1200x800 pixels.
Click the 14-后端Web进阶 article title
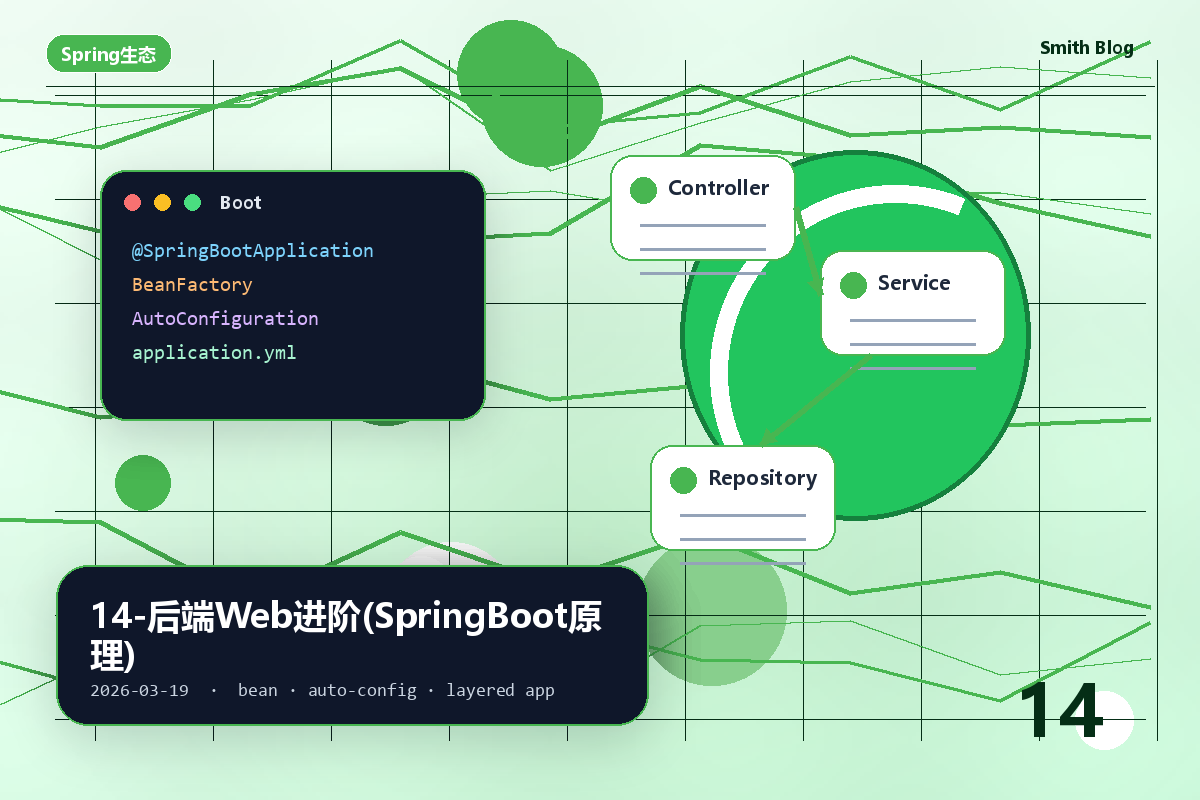346,636
